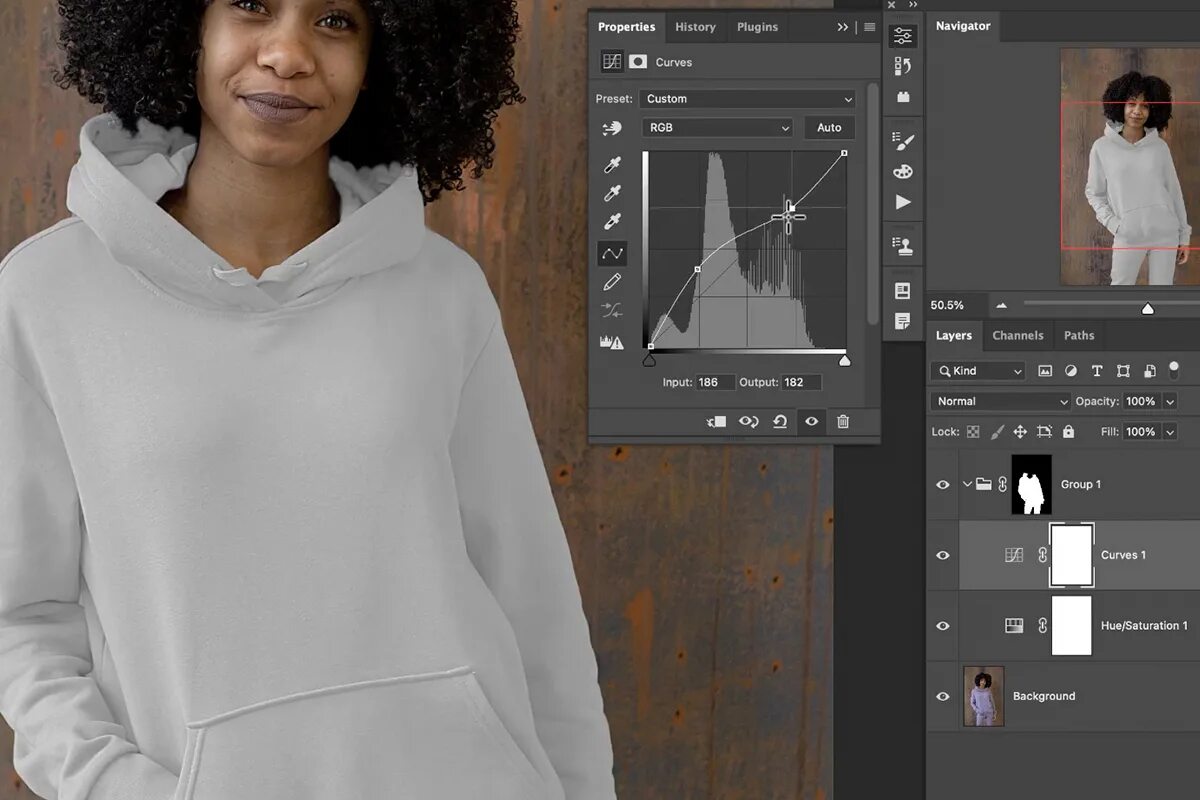Filter layers by adjustment layer icon
Viewport: 1200px width, 800px height.
coord(1071,371)
